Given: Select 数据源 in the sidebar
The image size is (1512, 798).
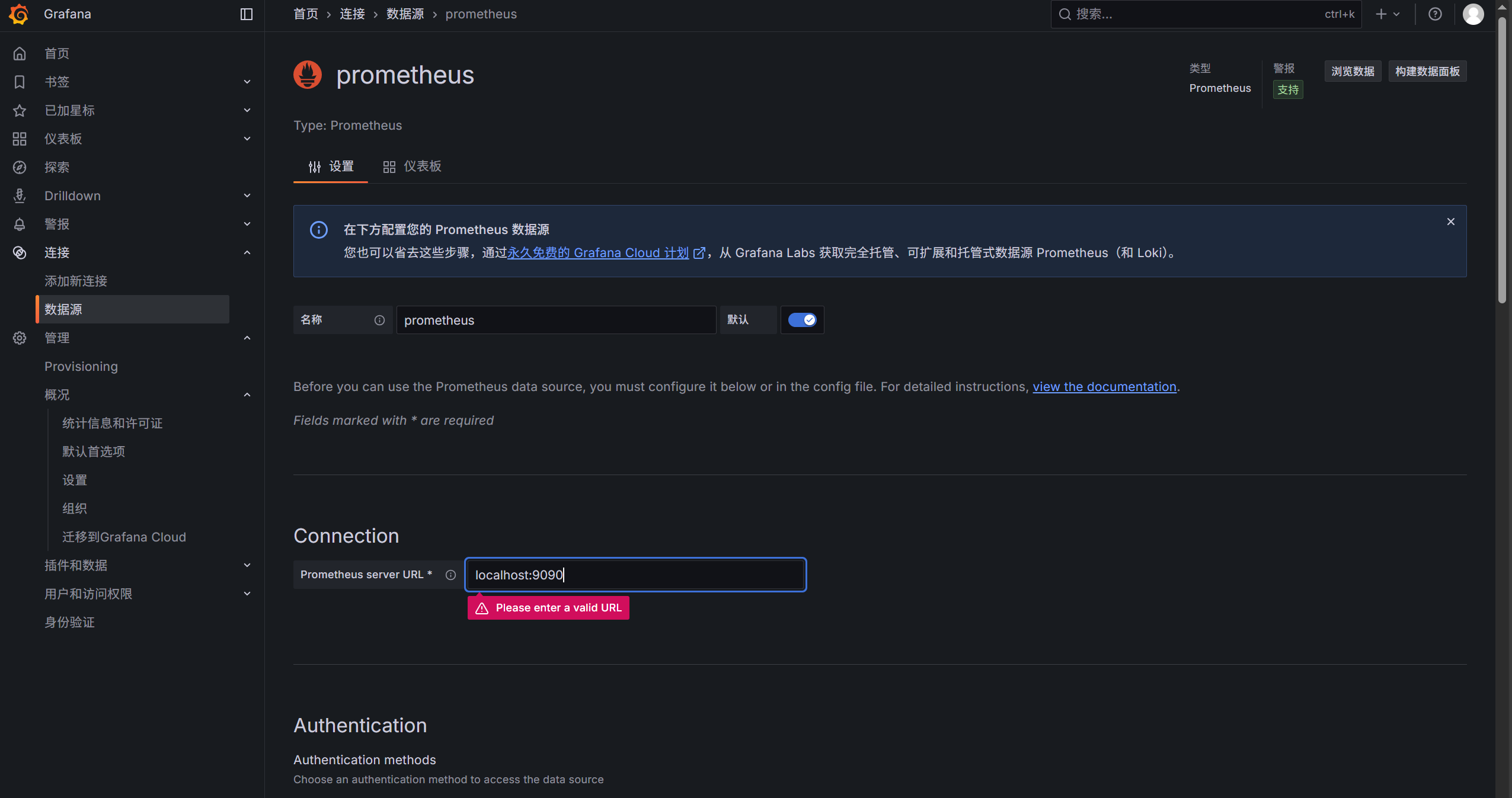Looking at the screenshot, I should (133, 309).
